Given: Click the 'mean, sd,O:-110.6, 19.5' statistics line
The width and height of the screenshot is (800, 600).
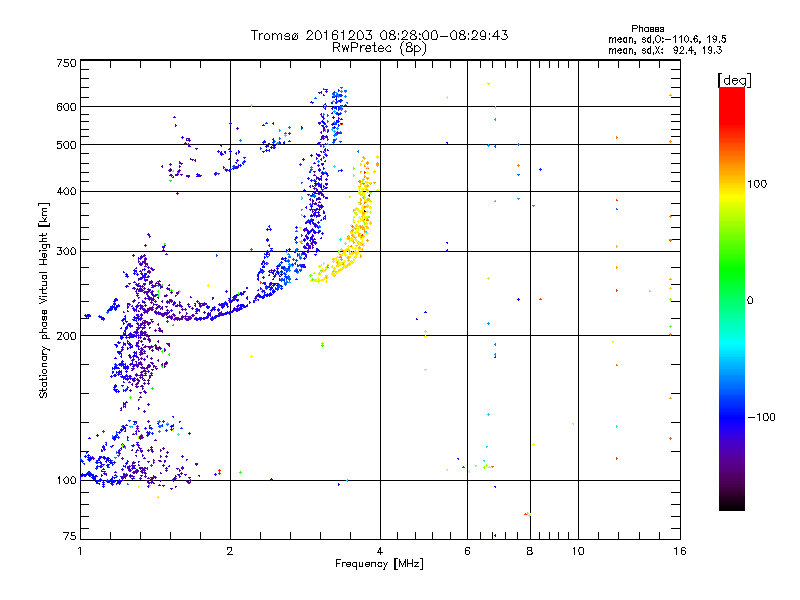Looking at the screenshot, I should (x=667, y=39).
